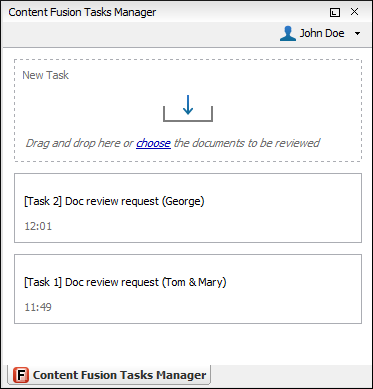The image size is (373, 389).
Task: Click the 12:01 timestamp of Task 2
Action: pos(38,226)
